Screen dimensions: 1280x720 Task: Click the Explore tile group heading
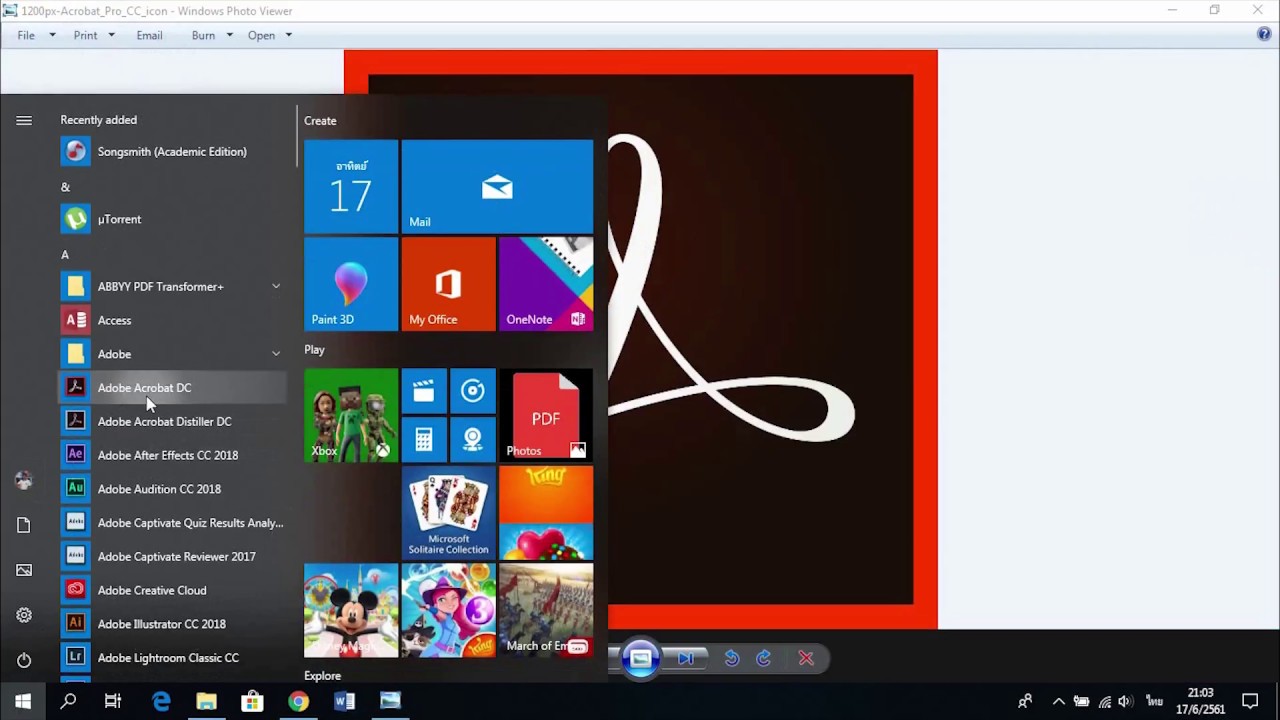(322, 676)
